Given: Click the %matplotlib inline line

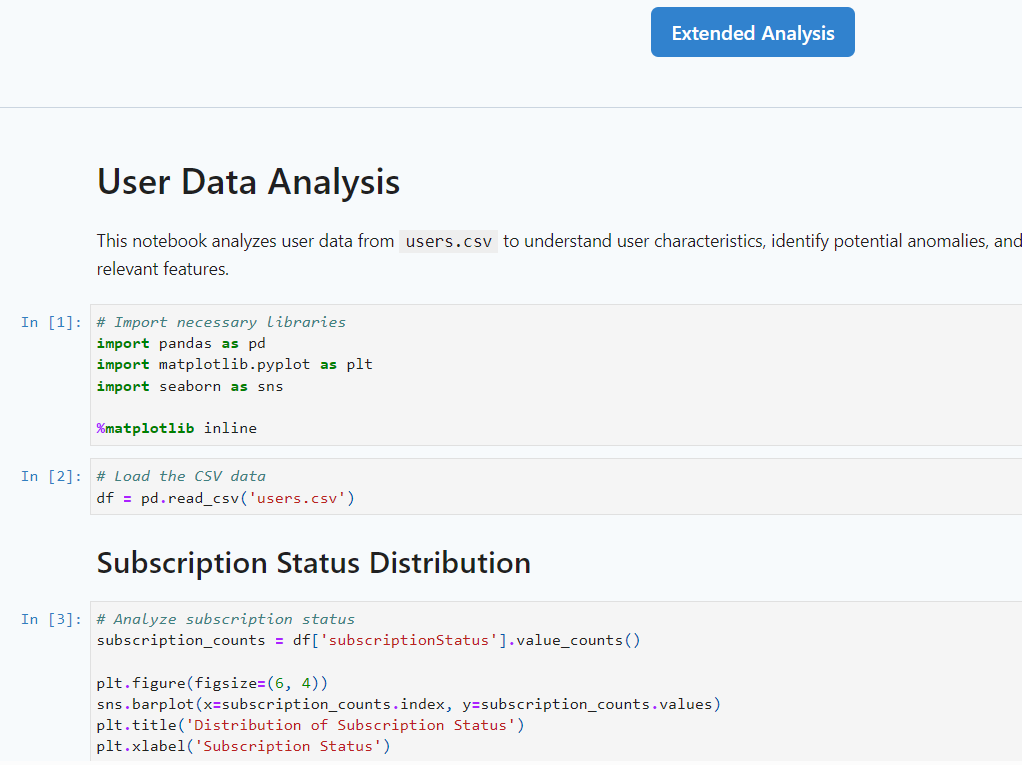Looking at the screenshot, I should tap(177, 429).
